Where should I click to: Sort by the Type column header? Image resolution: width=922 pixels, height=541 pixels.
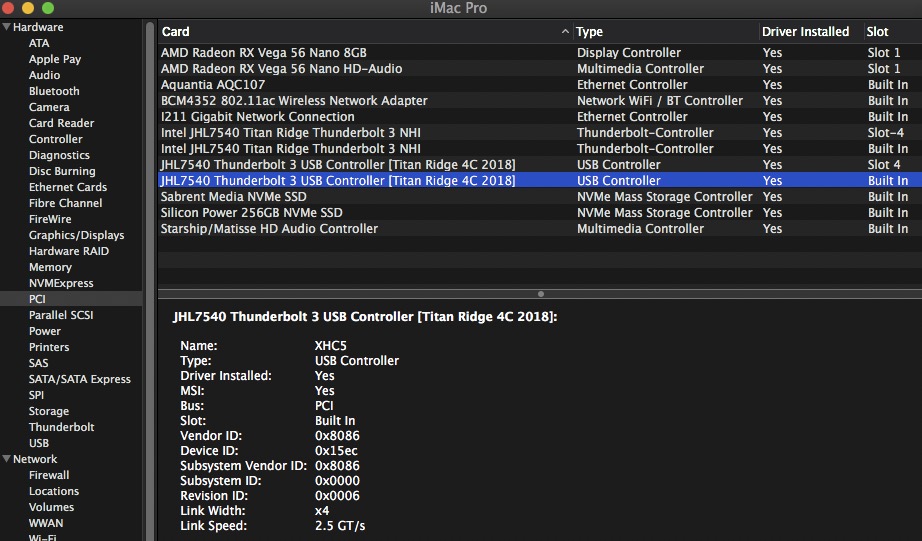[x=589, y=32]
